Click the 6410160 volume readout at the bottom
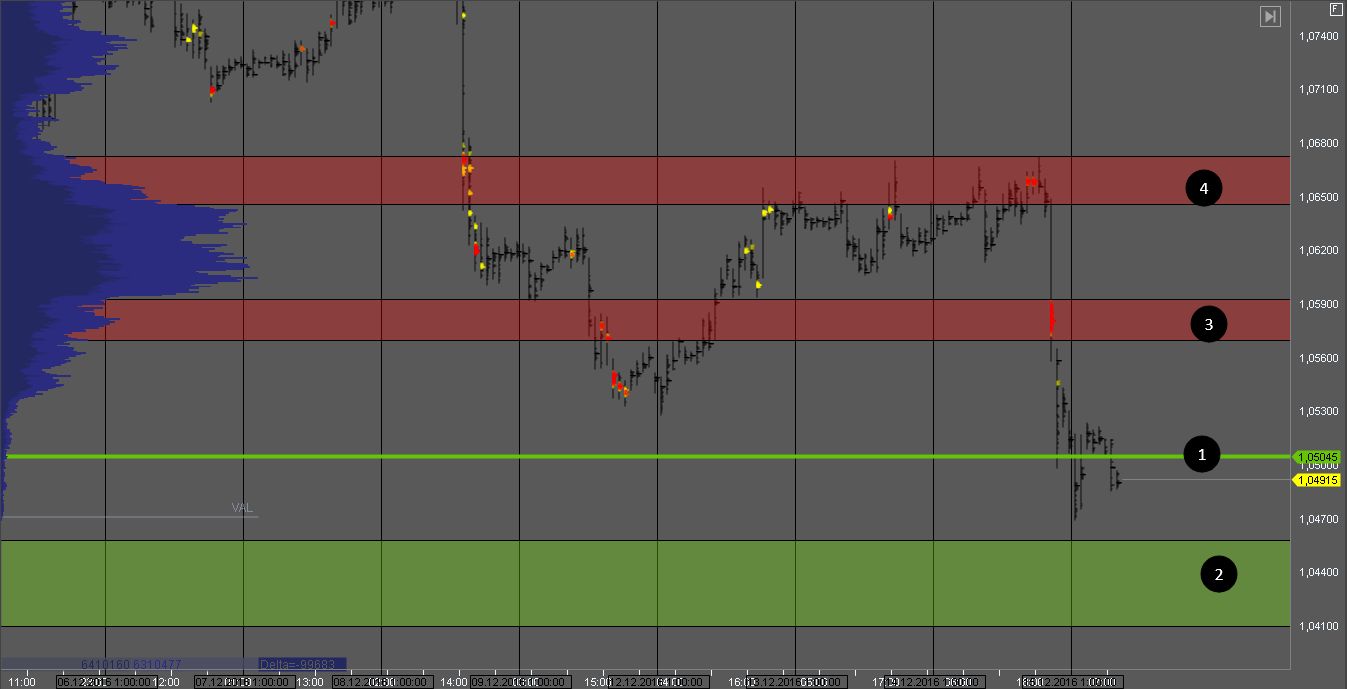 [x=105, y=664]
